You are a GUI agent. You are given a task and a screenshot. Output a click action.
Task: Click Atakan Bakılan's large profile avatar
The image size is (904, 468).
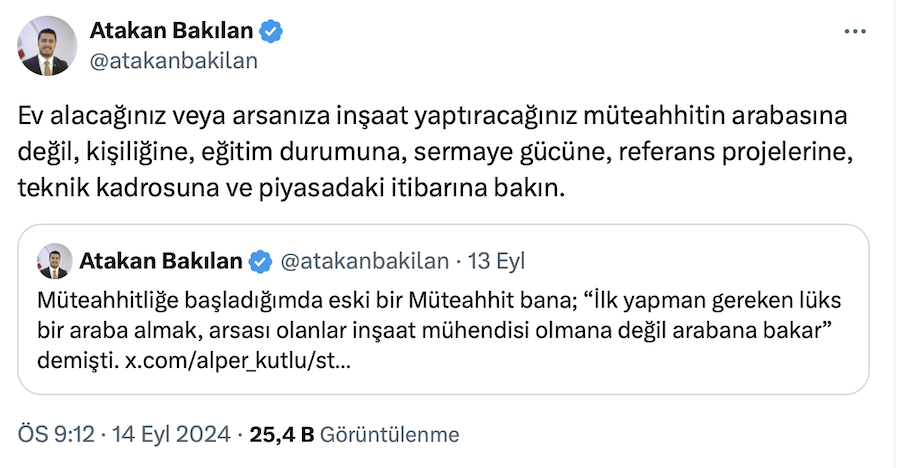click(x=48, y=46)
